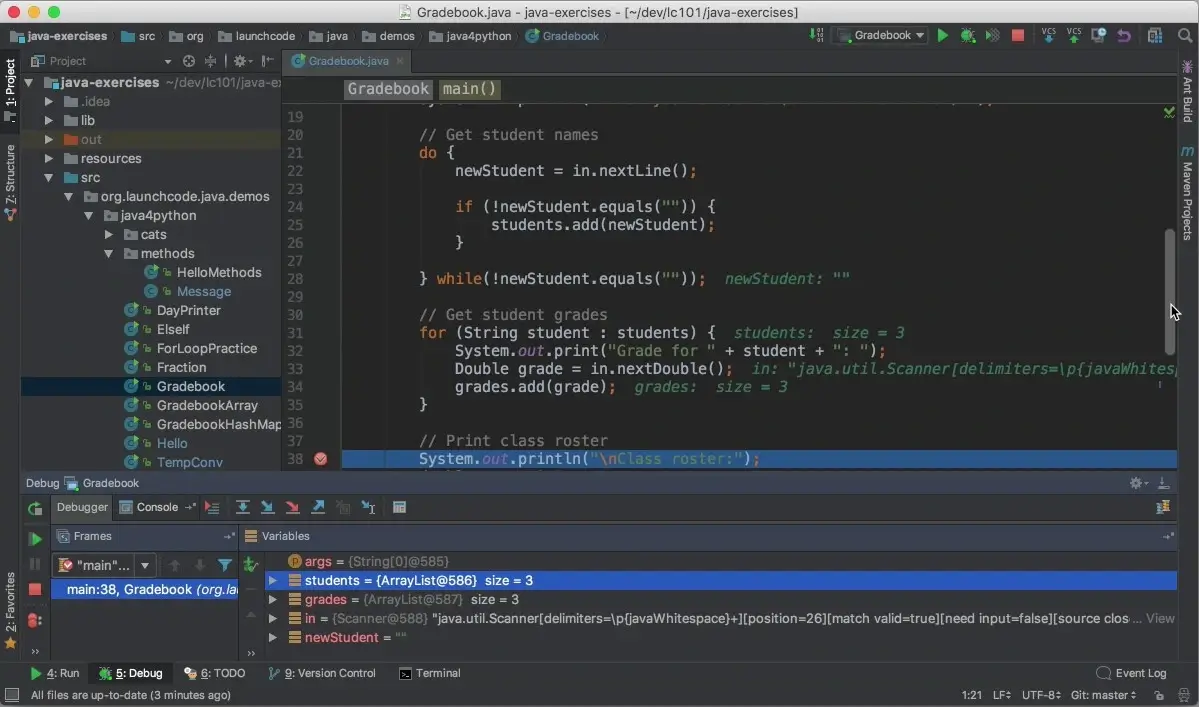Toggle the frame filter in the Frames panel
Viewport: 1199px width, 707px height.
[225, 565]
